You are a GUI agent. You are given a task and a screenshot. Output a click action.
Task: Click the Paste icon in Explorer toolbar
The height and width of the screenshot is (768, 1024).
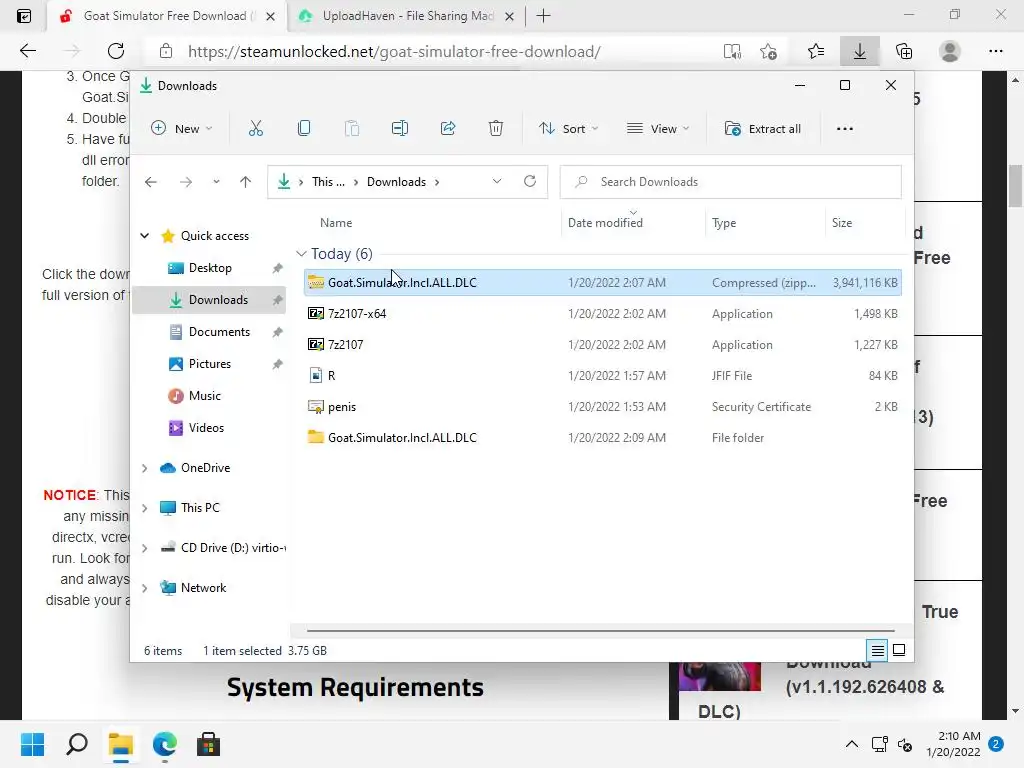[352, 129]
